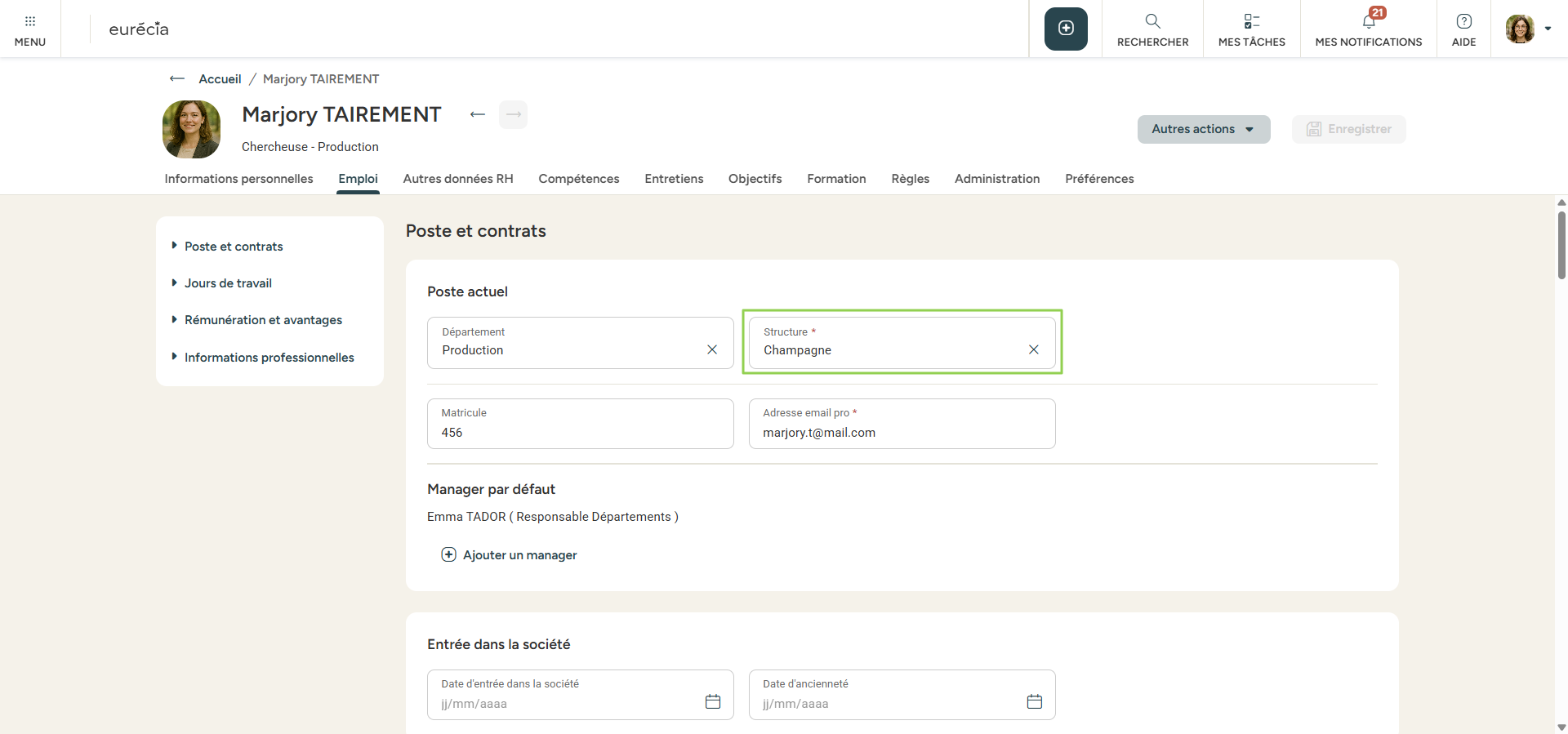Clear the Département Production field
The image size is (1568, 734).
(712, 349)
